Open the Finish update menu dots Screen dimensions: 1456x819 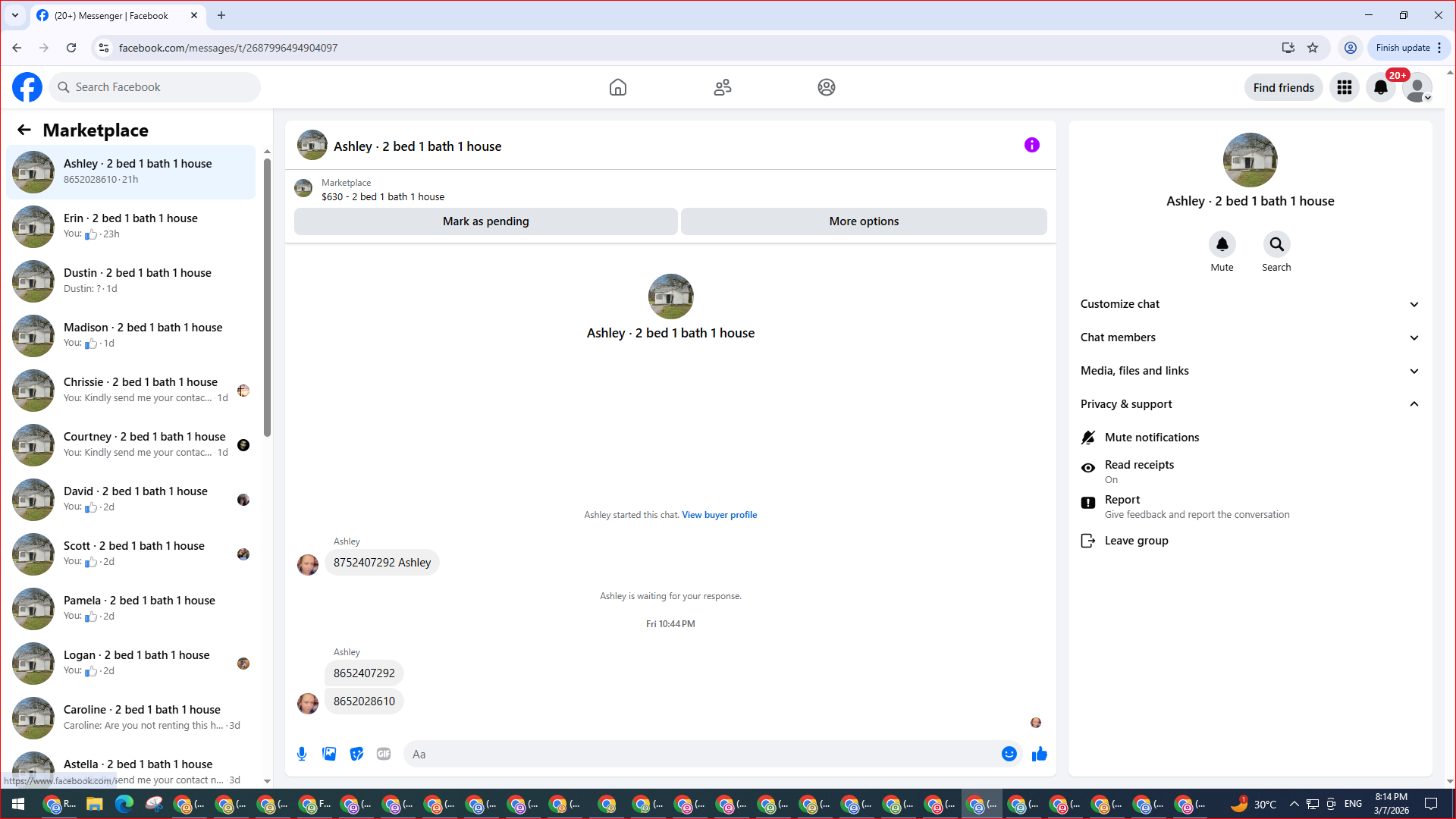(1439, 48)
